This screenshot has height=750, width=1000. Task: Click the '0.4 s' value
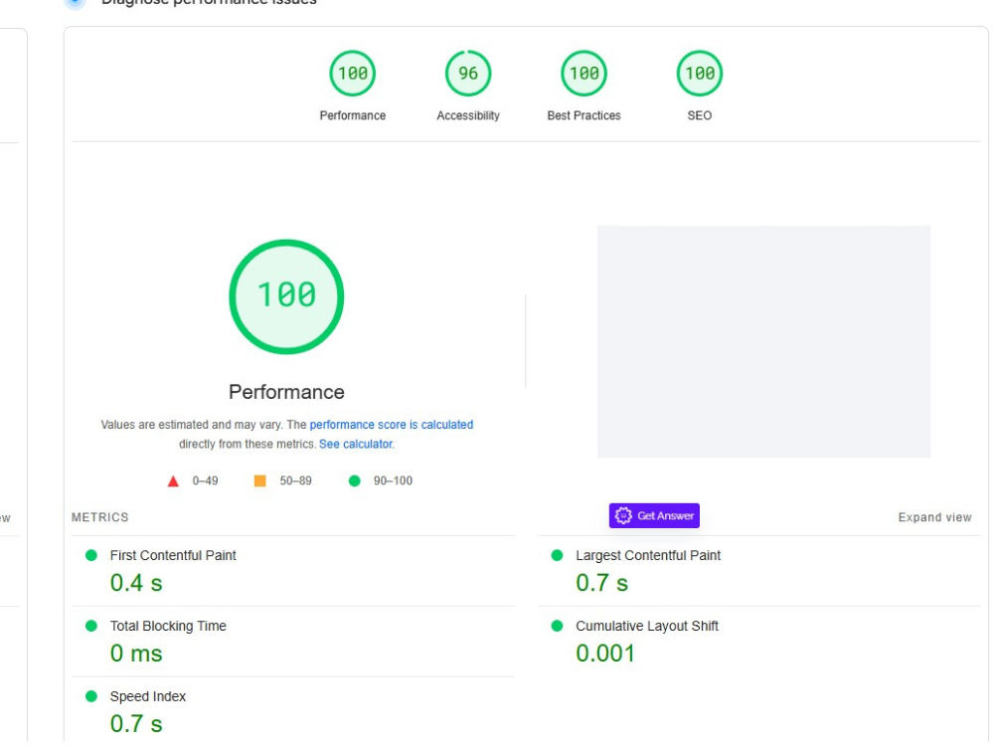click(x=136, y=583)
